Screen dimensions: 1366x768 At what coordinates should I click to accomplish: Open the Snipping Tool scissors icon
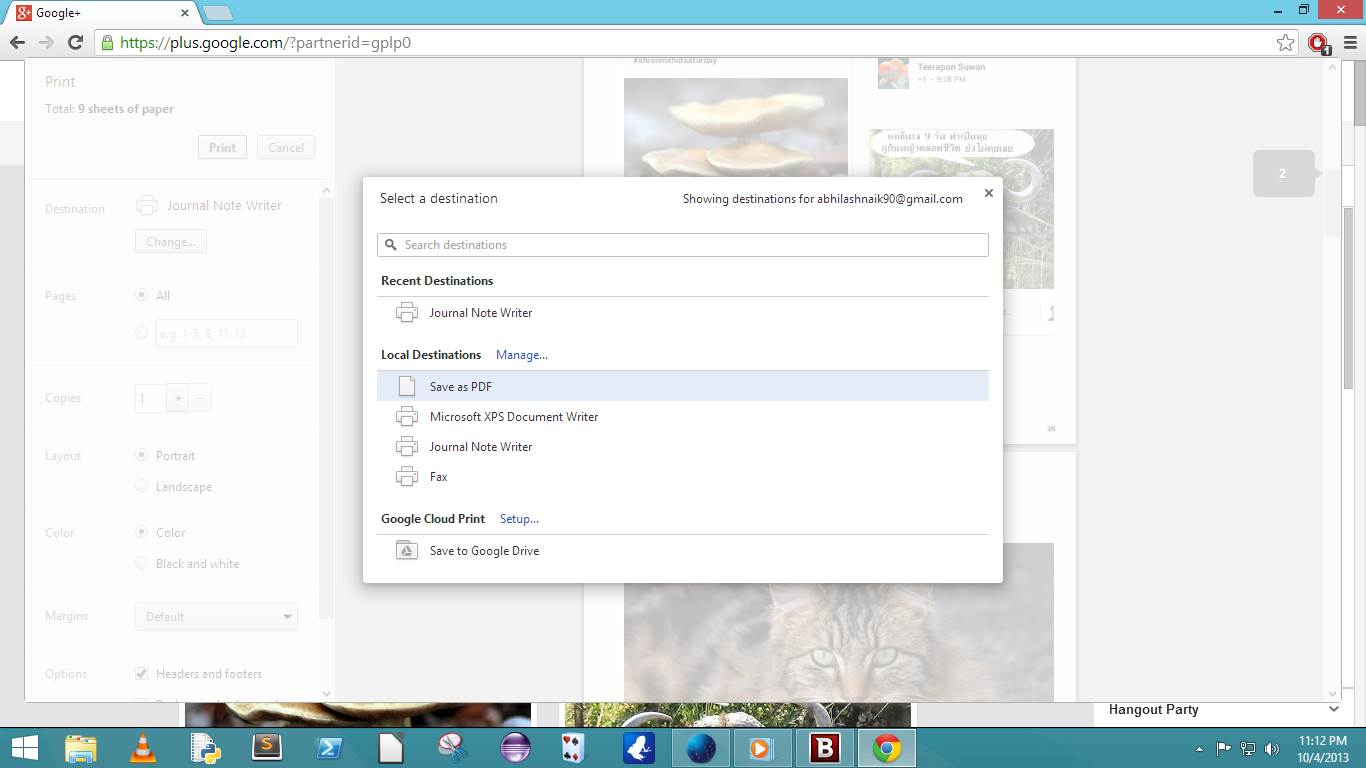pyautogui.click(x=453, y=748)
